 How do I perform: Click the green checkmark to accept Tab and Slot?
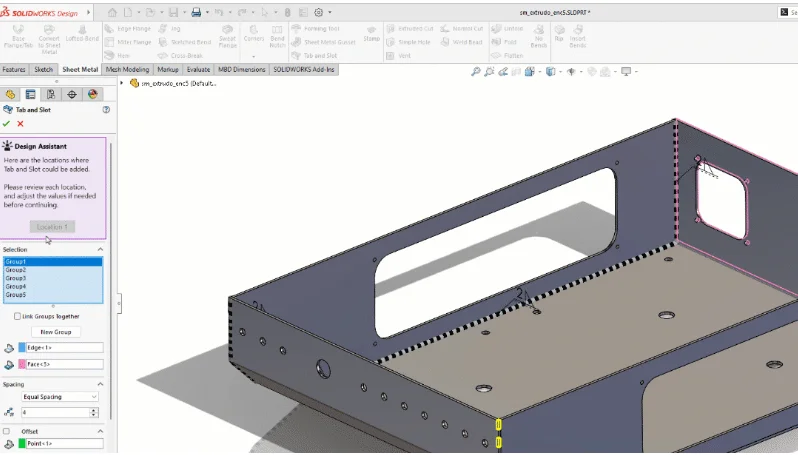7,124
